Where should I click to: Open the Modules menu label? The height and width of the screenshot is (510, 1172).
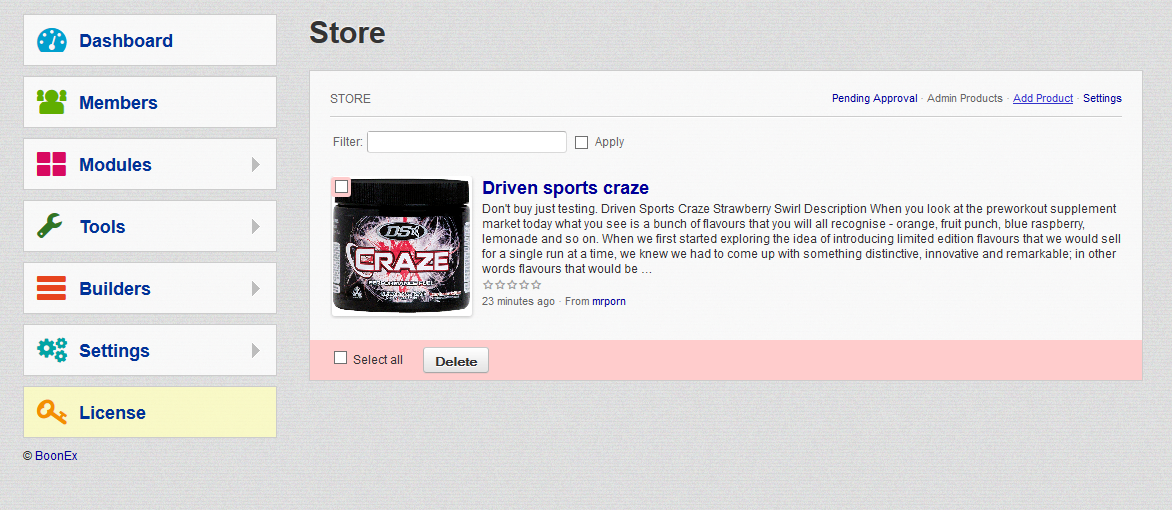[115, 165]
